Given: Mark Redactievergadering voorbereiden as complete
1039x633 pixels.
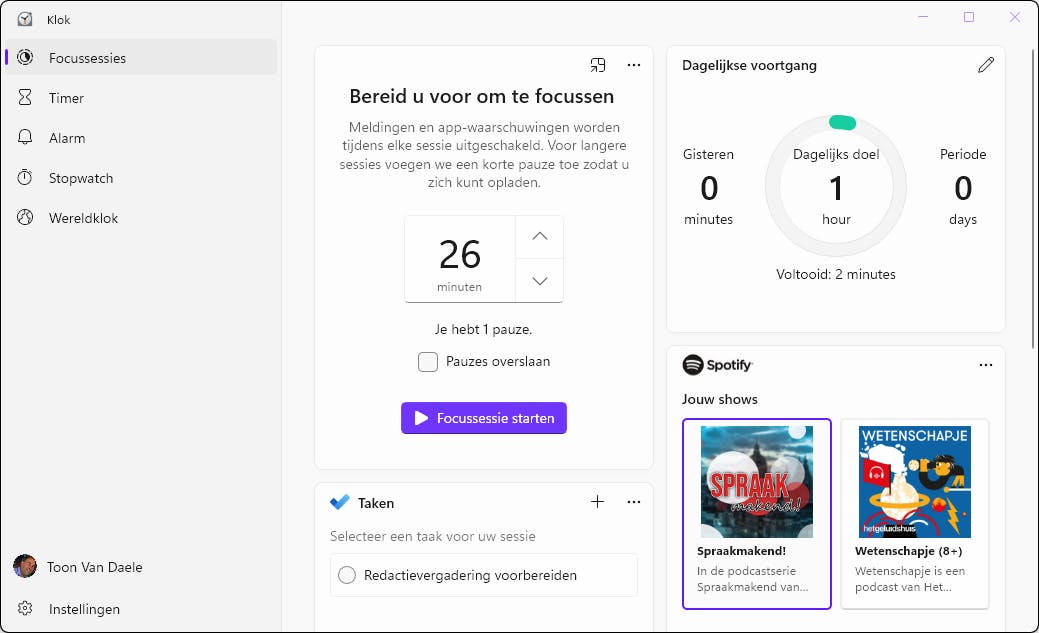Looking at the screenshot, I should pos(347,575).
